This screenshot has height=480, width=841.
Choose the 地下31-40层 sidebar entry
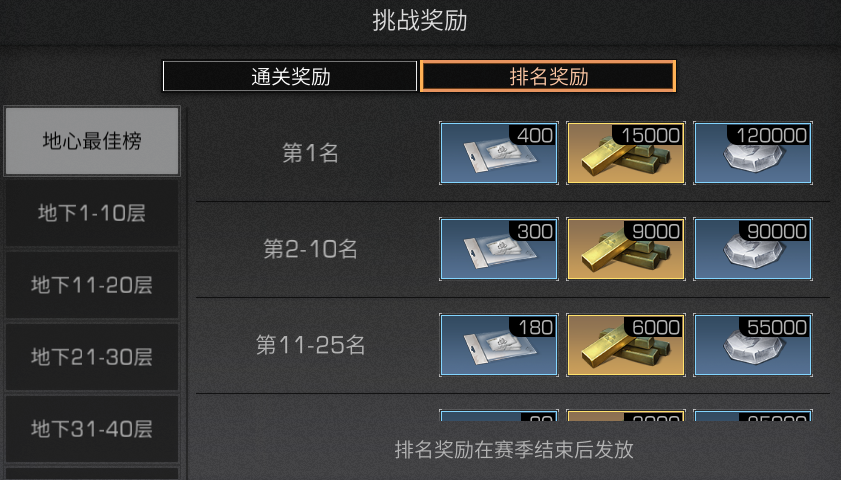pos(92,429)
